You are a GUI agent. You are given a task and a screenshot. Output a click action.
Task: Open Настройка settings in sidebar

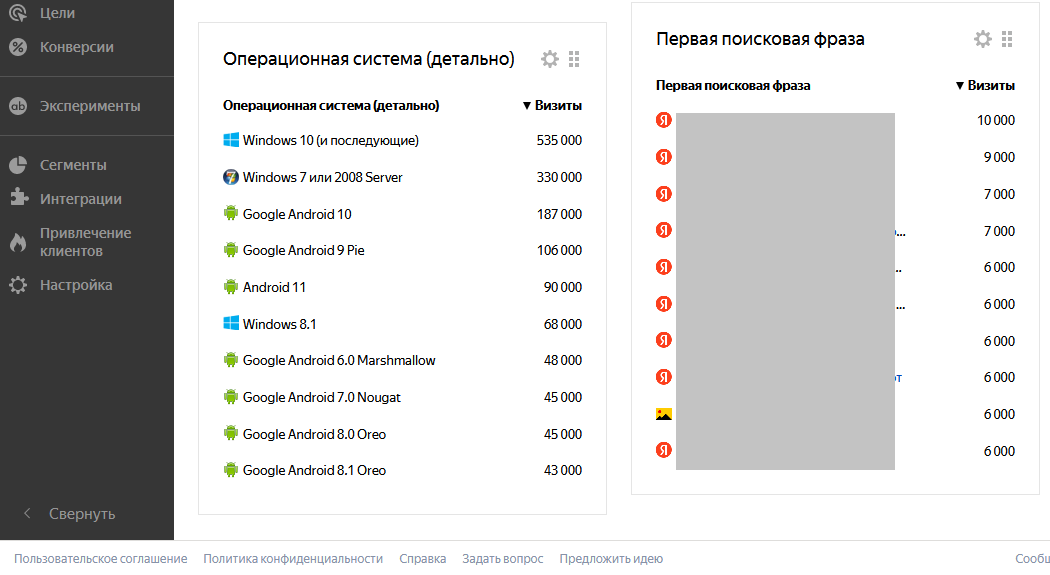point(76,285)
